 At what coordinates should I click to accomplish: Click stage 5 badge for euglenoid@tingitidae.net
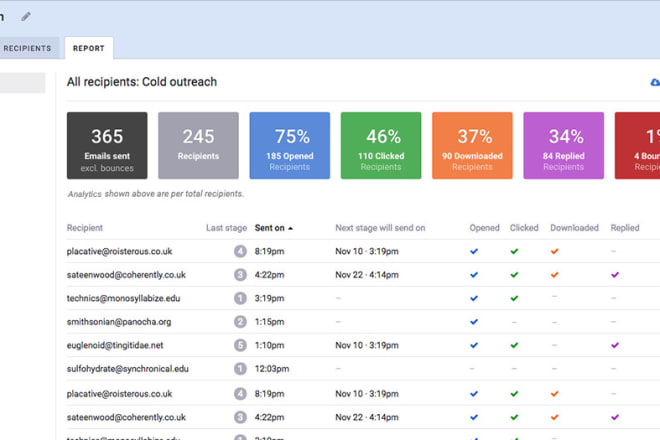(x=240, y=345)
